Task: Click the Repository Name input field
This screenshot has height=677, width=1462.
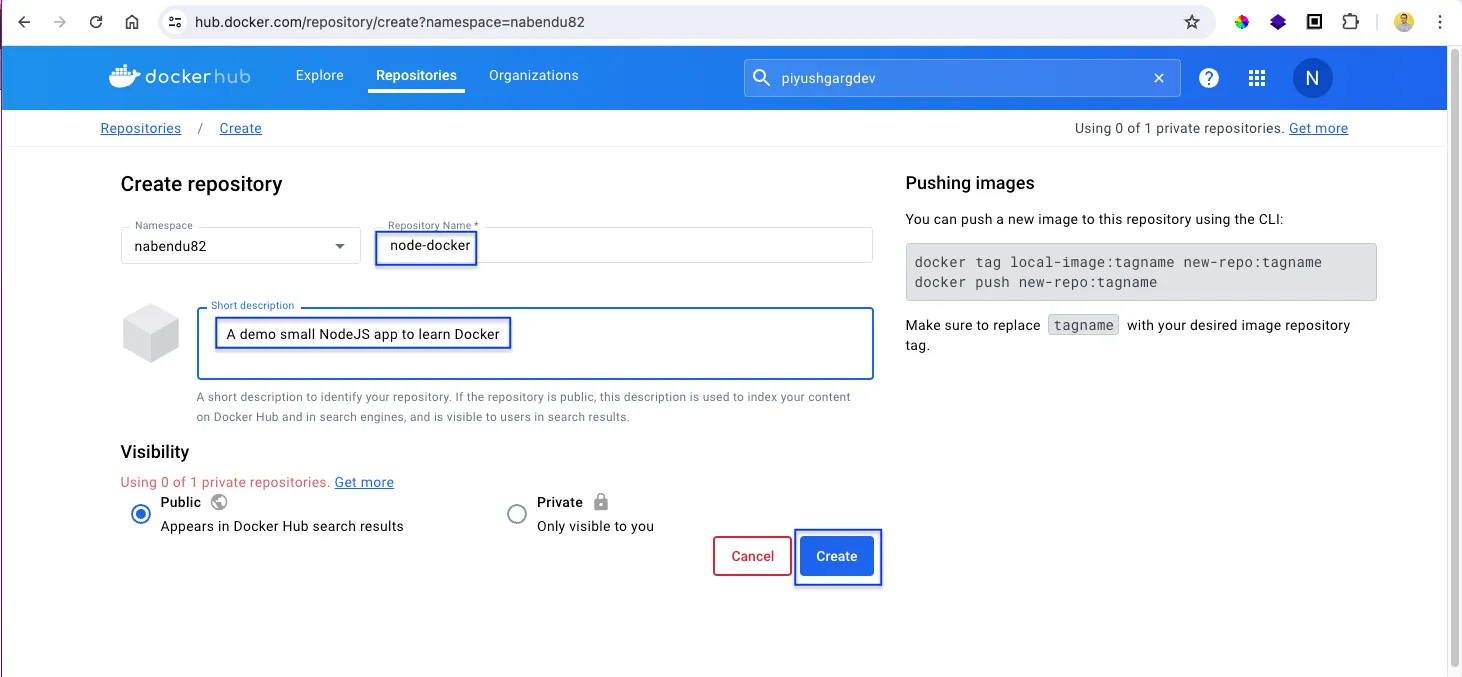Action: click(625, 245)
